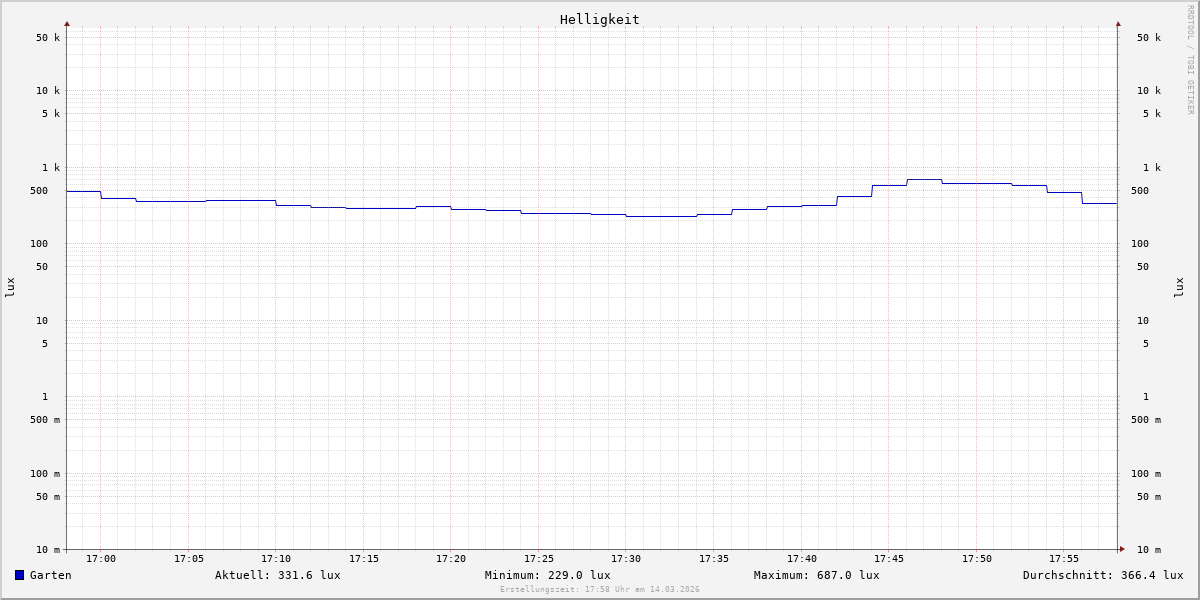Click the Maximum 687.0 lux value

(x=816, y=575)
